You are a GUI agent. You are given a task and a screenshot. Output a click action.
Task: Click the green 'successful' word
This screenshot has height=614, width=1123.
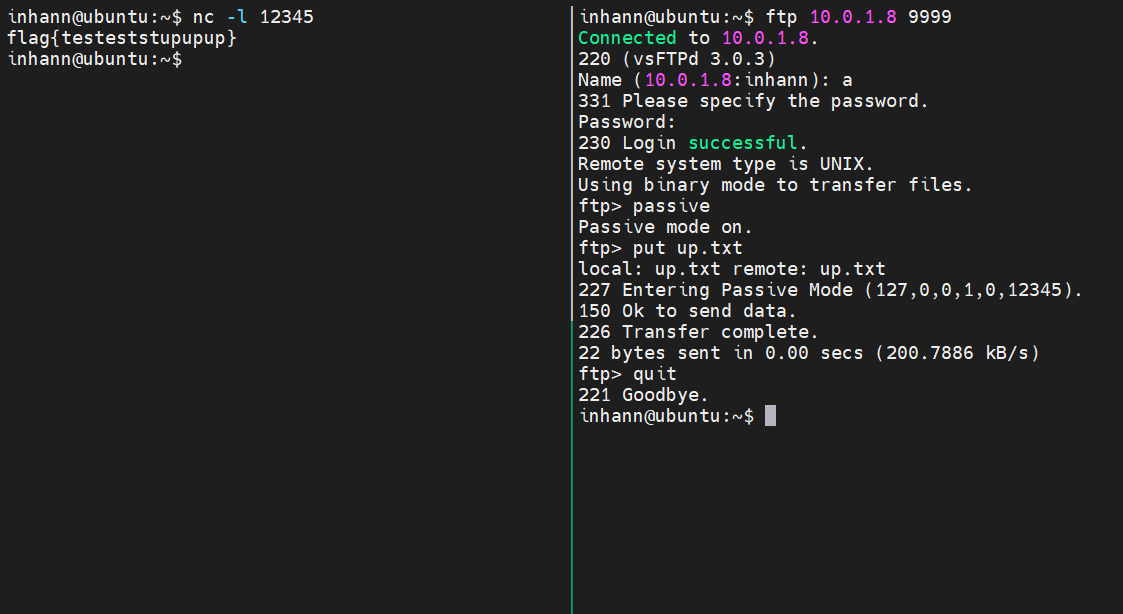742,143
